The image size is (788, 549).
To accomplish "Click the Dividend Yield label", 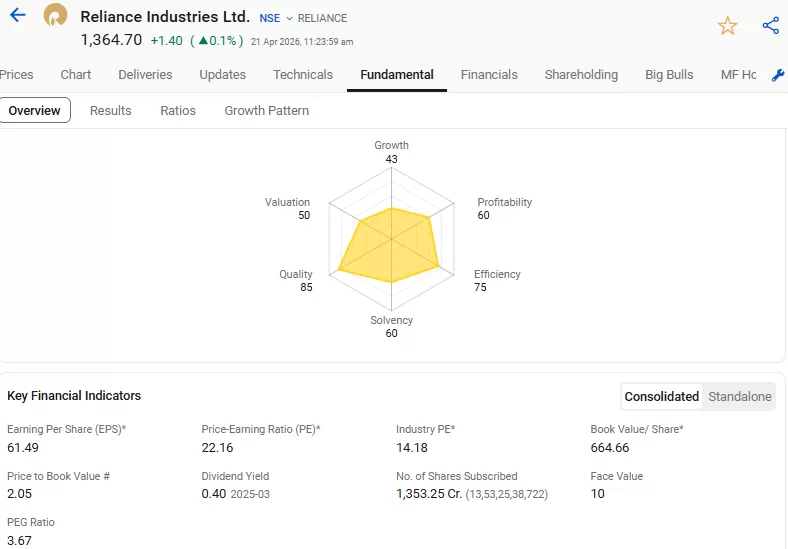I will (x=235, y=476).
